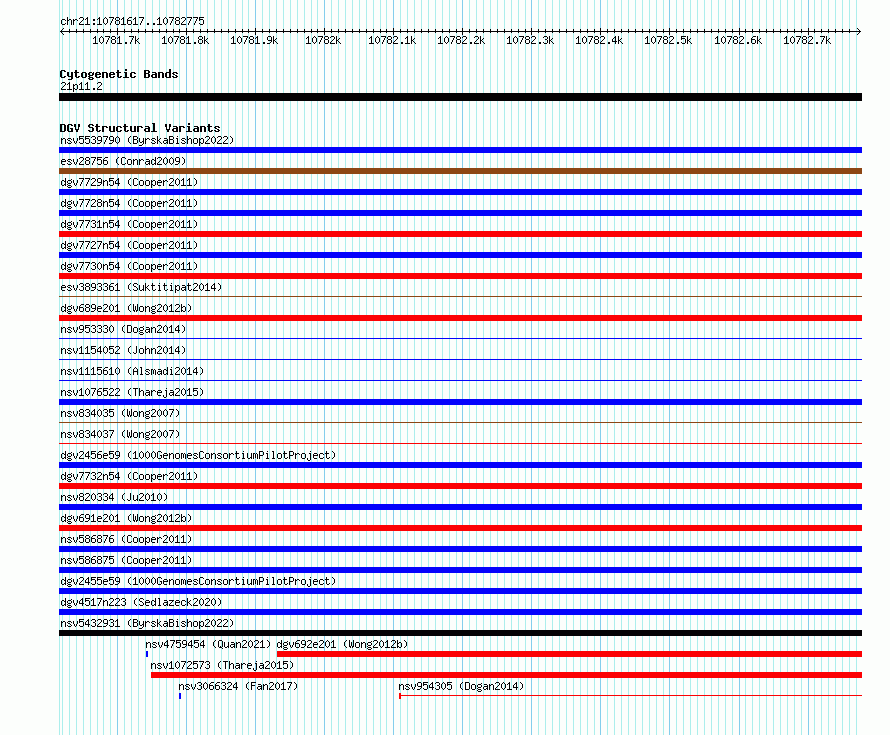Select variant dgv7730n54 (Cooper2011)
Screen dimensions: 890x735
pyautogui.click(x=129, y=266)
